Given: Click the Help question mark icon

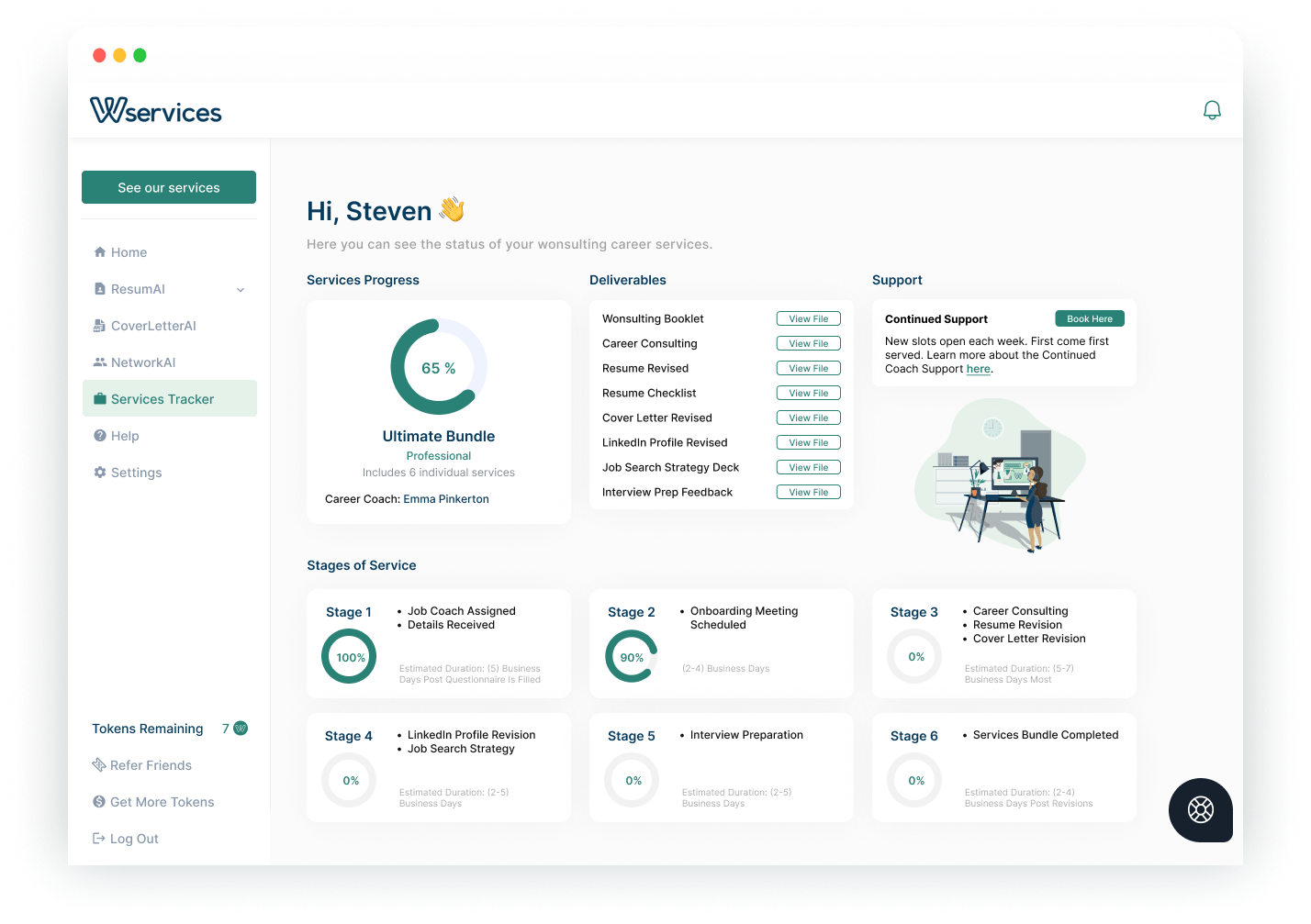Looking at the screenshot, I should tap(100, 435).
